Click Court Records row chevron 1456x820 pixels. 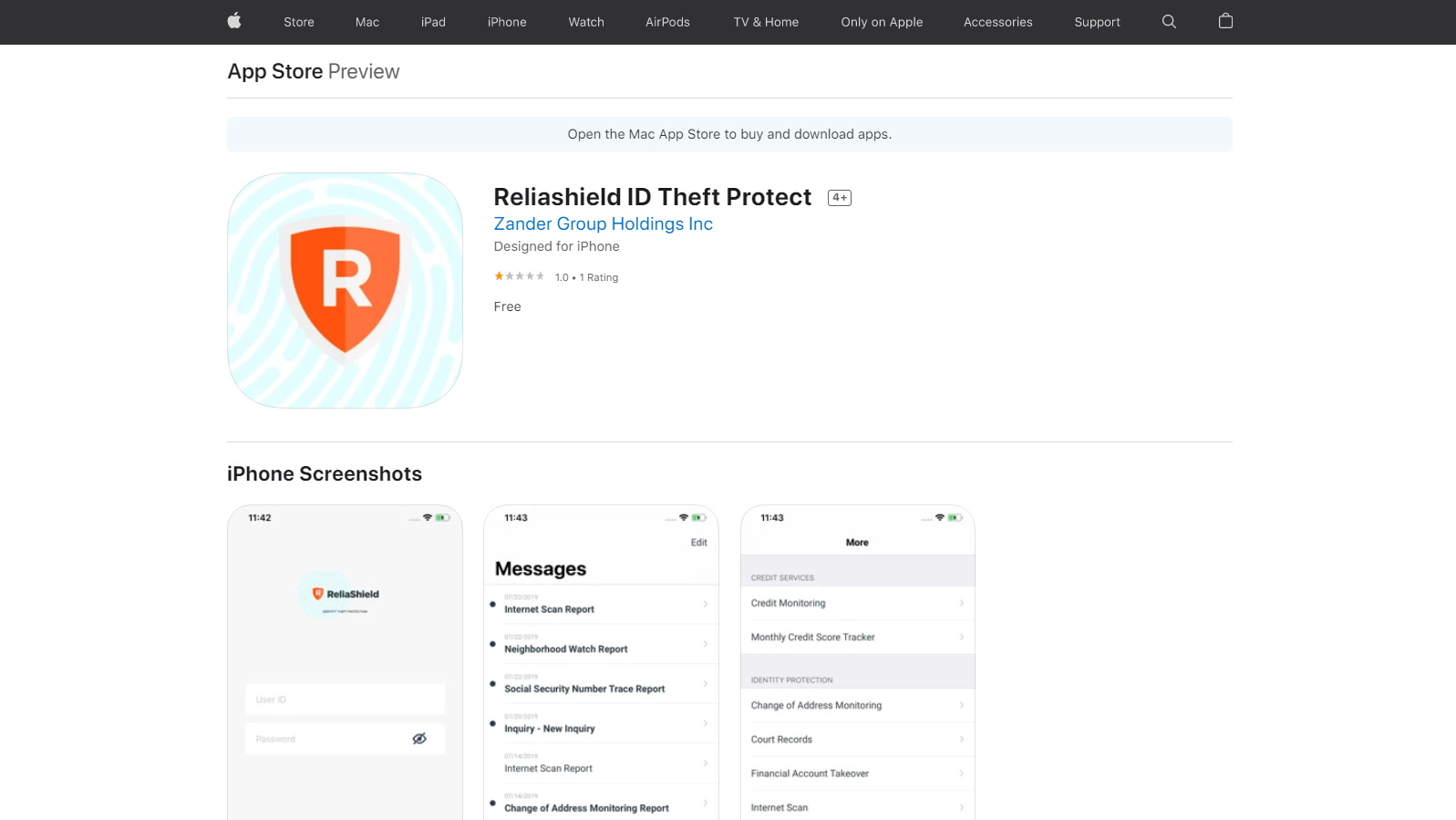[x=962, y=739]
